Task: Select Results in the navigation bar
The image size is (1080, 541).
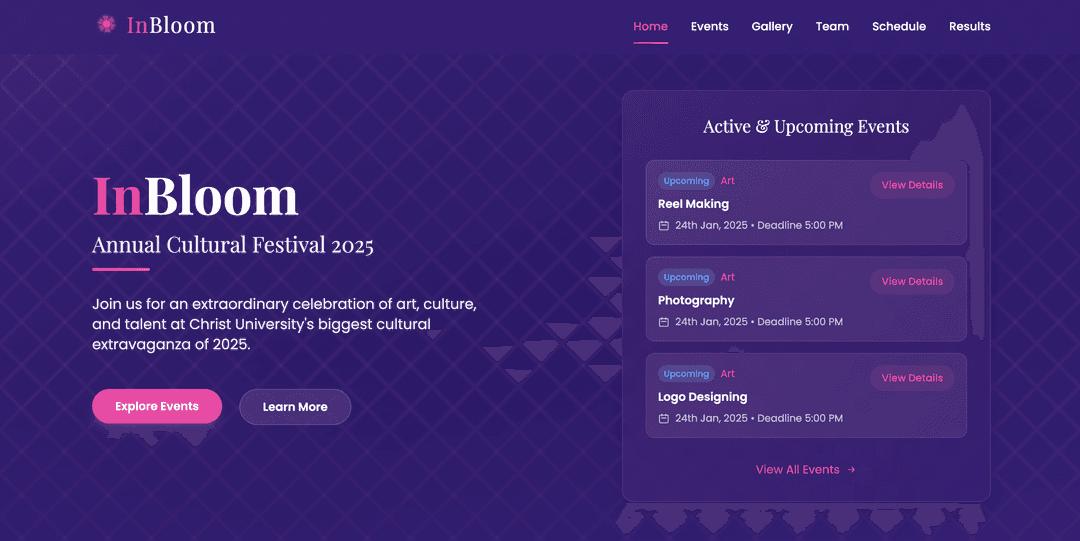Action: [x=969, y=27]
